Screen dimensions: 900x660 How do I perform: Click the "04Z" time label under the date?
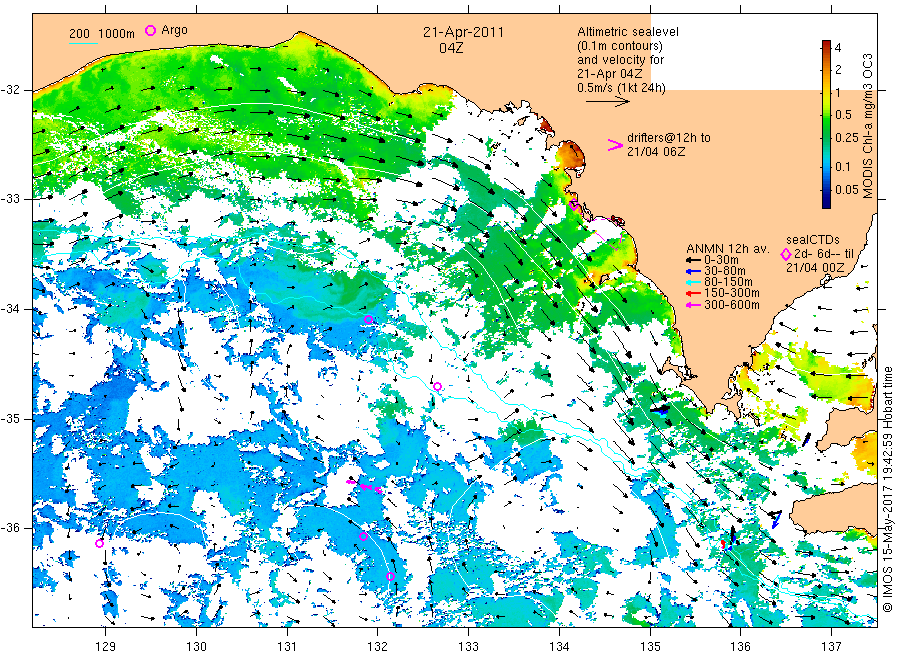pos(451,48)
